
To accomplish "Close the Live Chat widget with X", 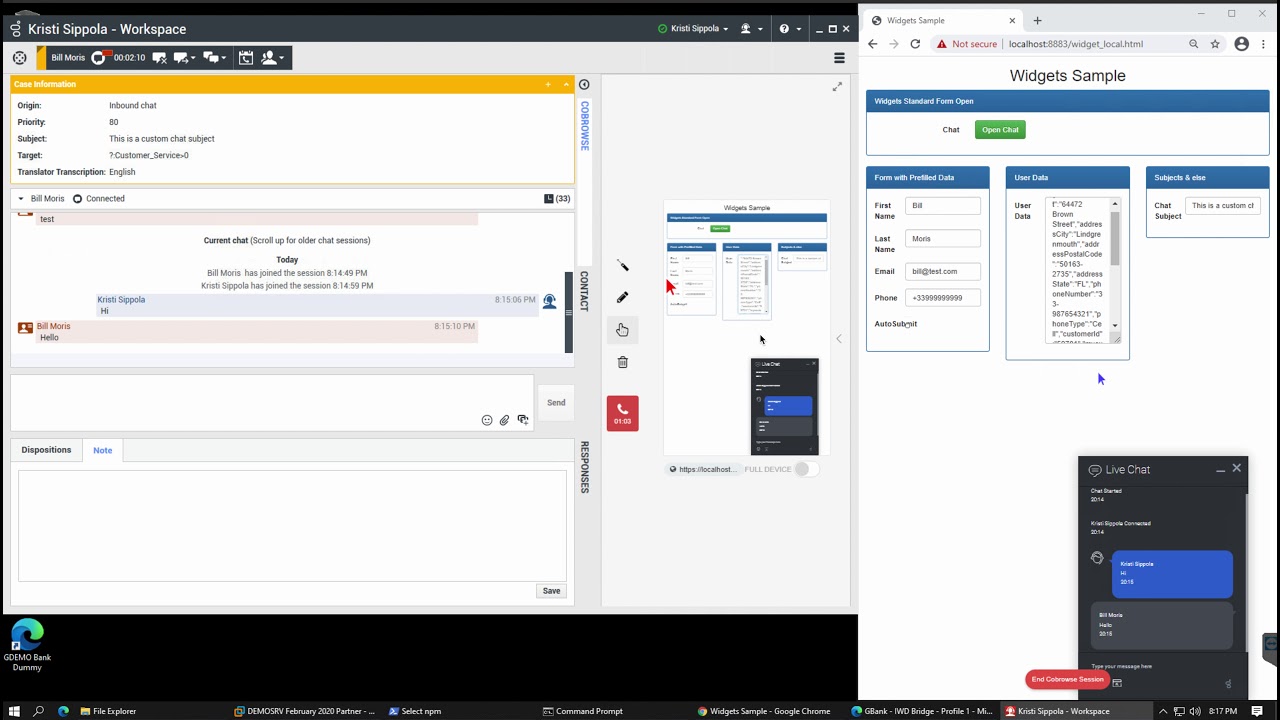I will (x=1237, y=468).
